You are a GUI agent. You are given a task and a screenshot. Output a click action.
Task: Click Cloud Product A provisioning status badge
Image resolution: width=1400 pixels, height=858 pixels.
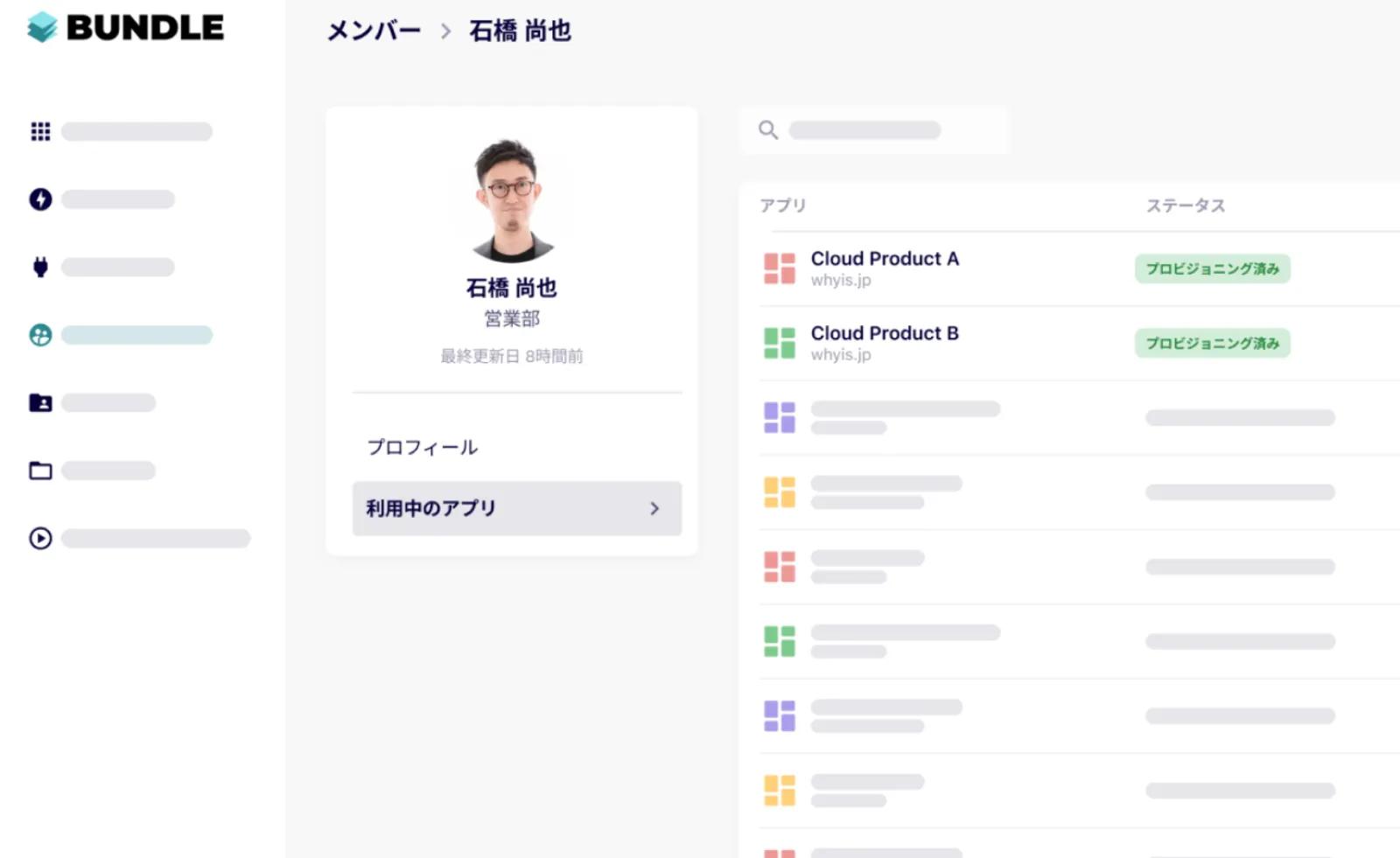(1212, 269)
